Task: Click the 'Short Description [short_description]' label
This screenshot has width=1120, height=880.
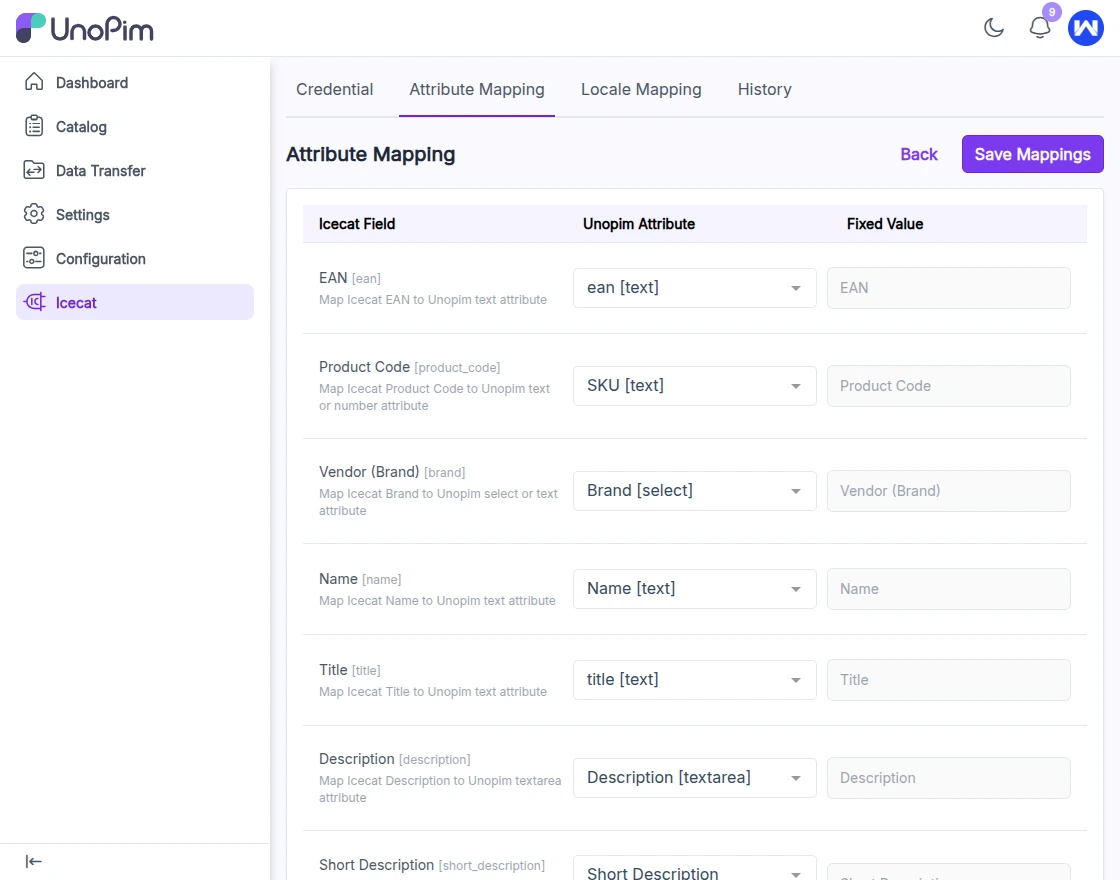Action: [431, 865]
